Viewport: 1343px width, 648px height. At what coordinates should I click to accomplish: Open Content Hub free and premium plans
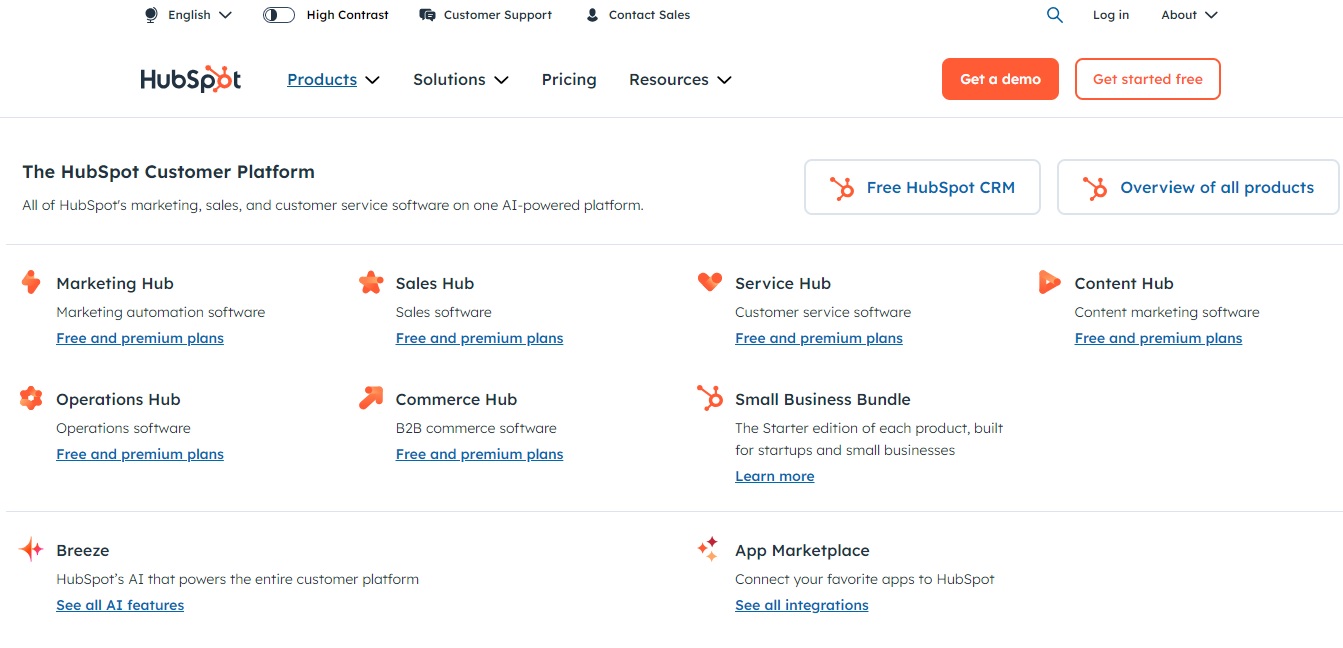(x=1158, y=338)
